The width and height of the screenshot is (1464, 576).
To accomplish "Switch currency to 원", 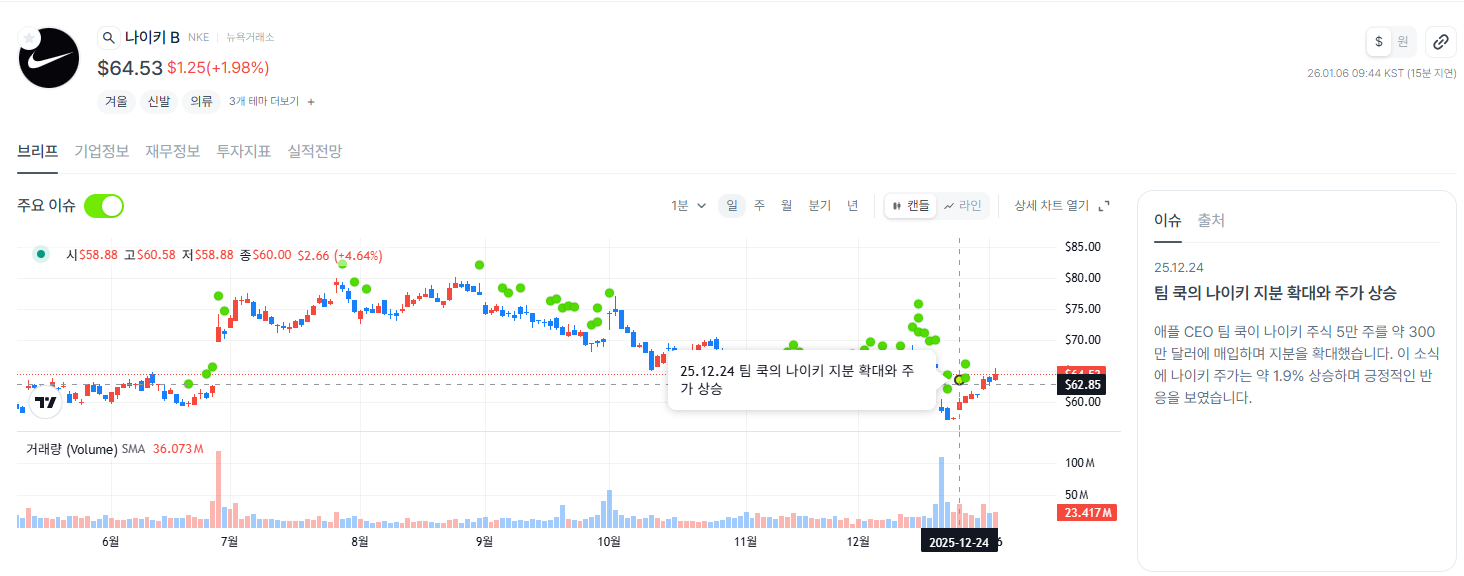I will [1403, 42].
